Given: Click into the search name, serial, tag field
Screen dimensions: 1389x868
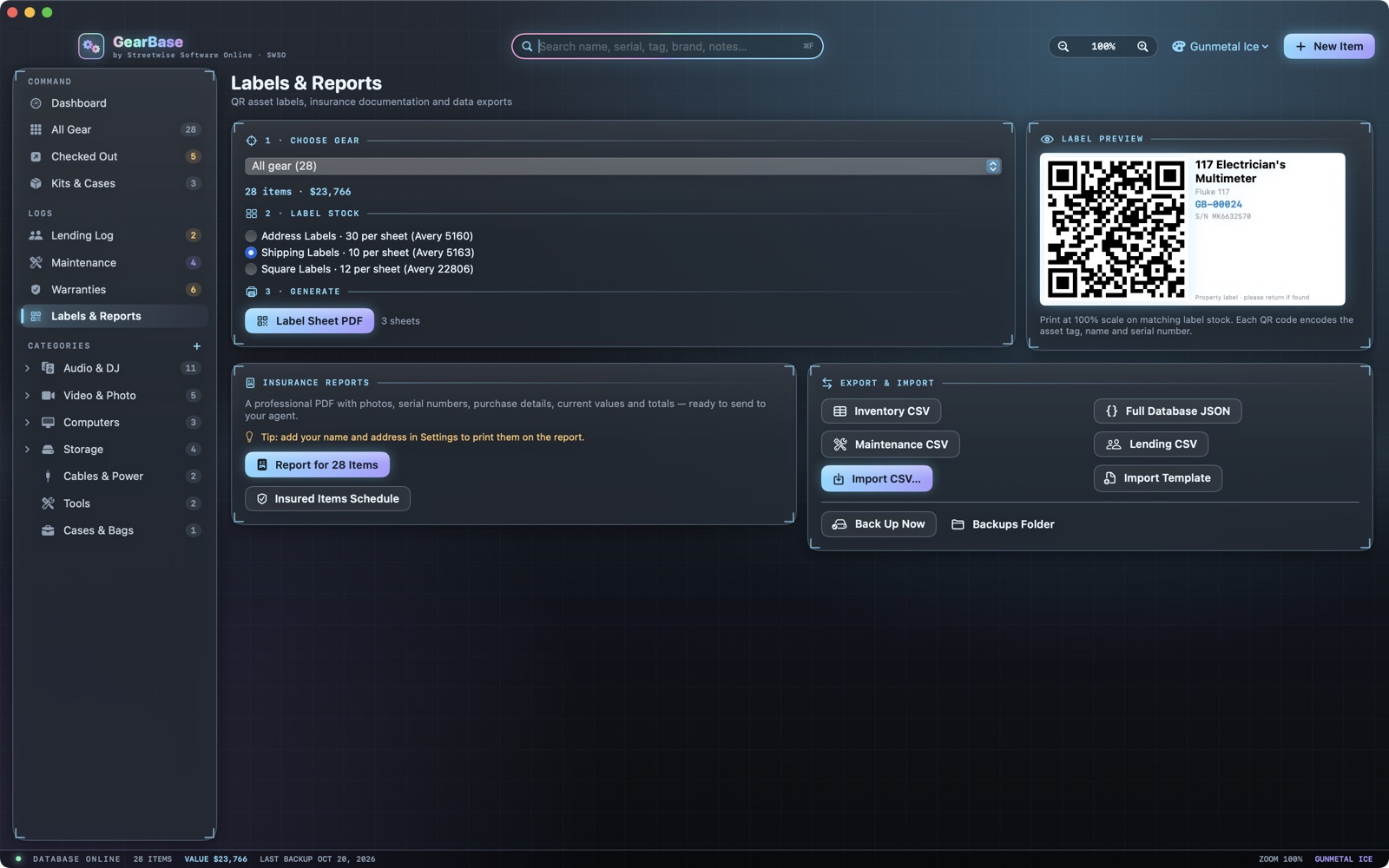Looking at the screenshot, I should [x=667, y=47].
